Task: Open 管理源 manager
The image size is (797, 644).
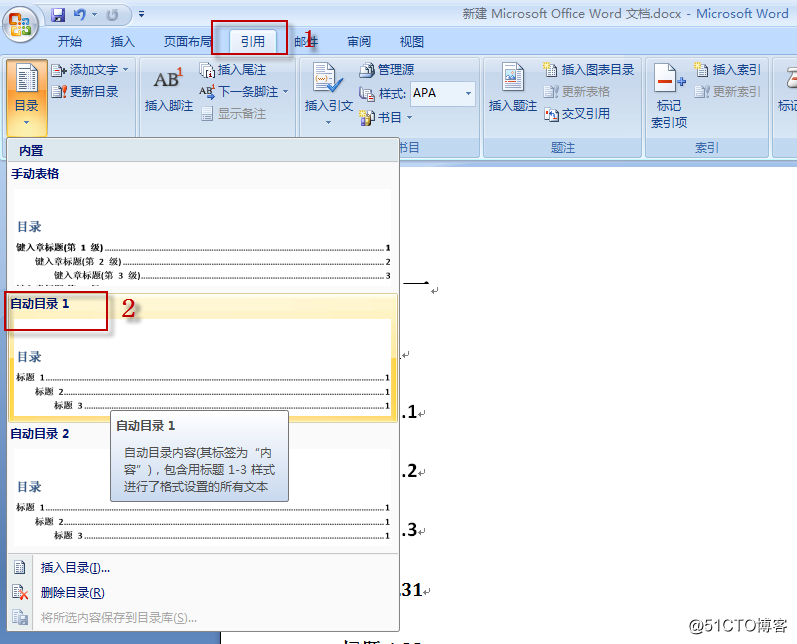Action: click(386, 70)
